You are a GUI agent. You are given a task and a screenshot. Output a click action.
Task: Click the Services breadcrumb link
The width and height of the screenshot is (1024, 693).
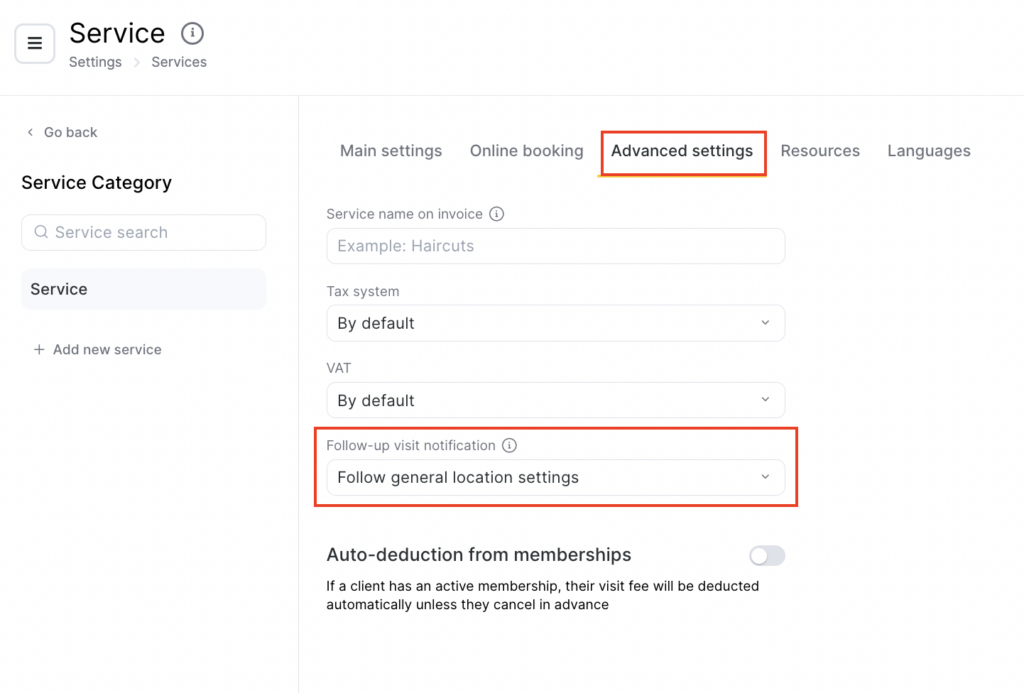pos(179,62)
